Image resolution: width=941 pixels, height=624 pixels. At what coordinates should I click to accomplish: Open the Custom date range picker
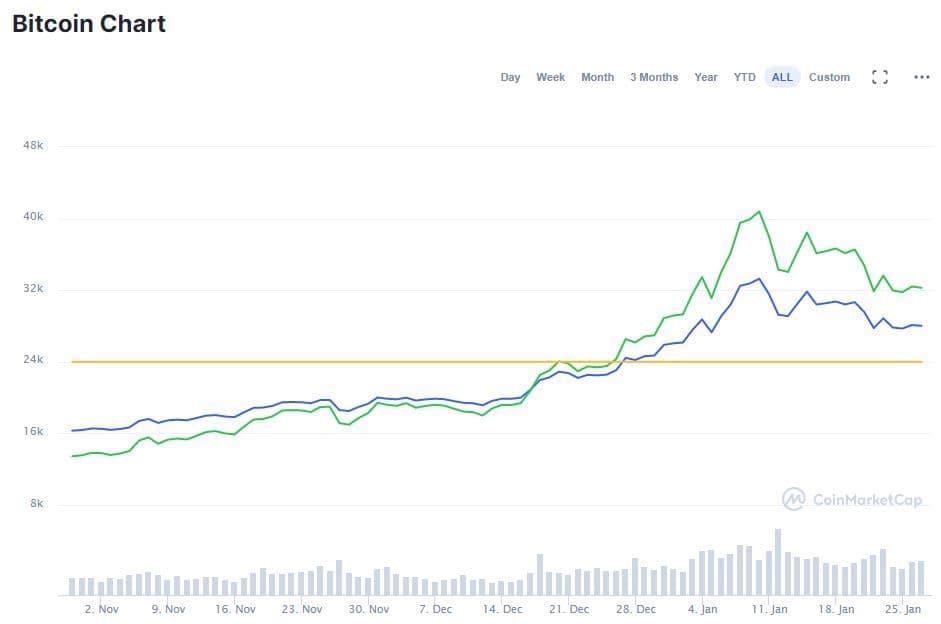(829, 77)
